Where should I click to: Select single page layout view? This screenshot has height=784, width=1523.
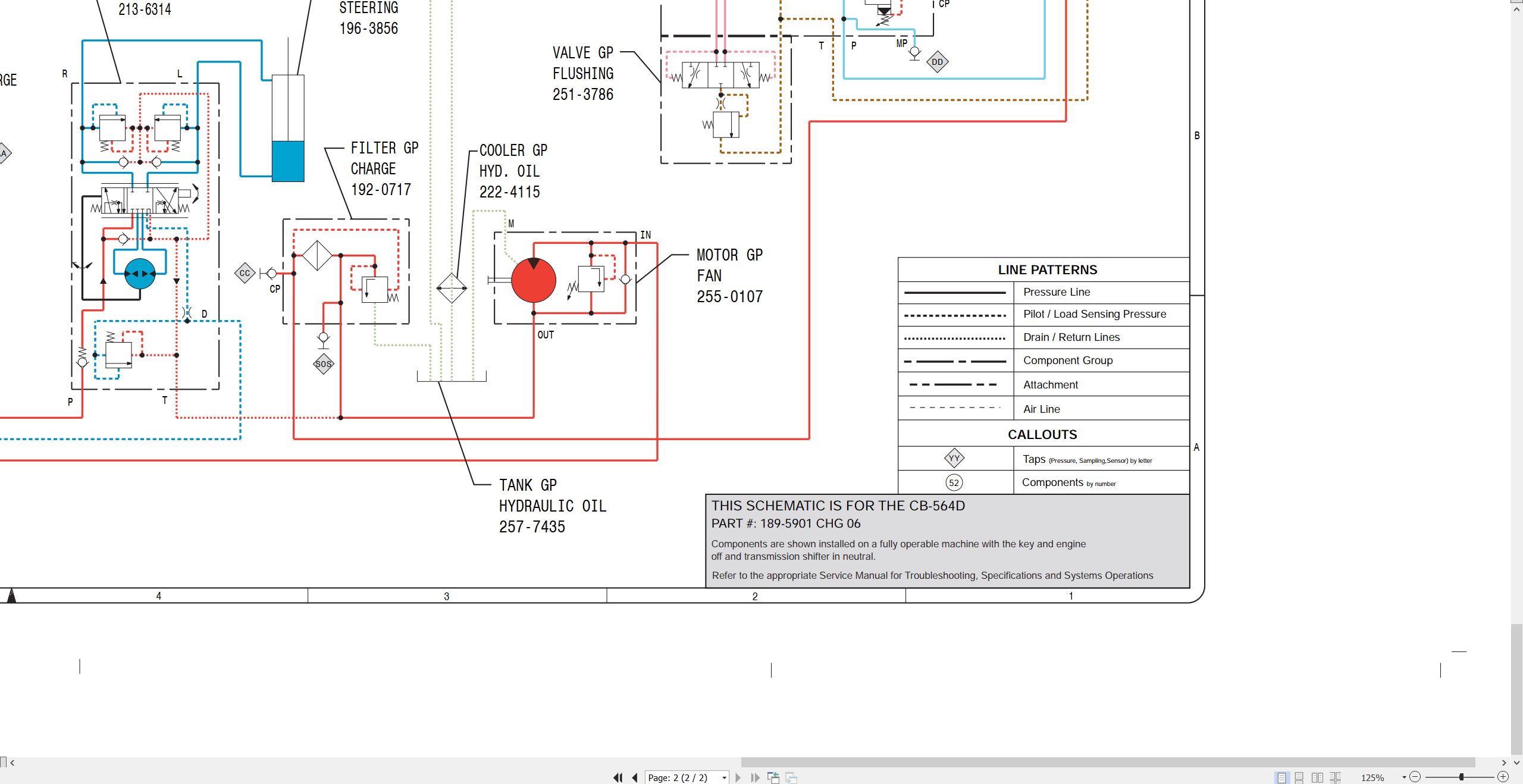(1281, 777)
